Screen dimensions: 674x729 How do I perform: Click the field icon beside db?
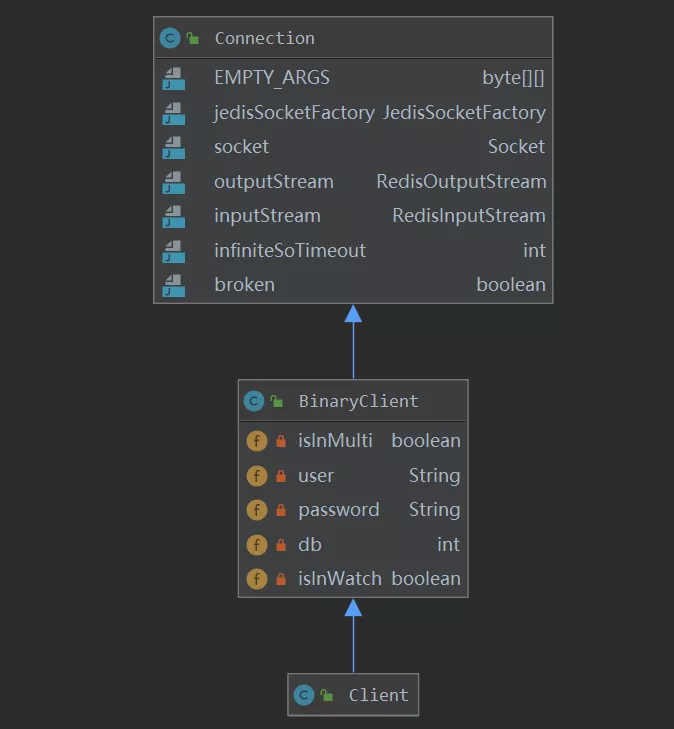(257, 545)
